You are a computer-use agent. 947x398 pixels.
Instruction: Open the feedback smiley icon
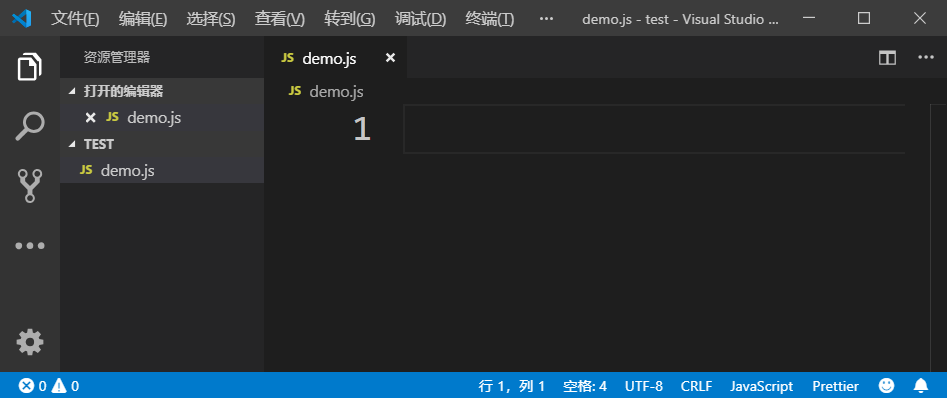pos(886,385)
